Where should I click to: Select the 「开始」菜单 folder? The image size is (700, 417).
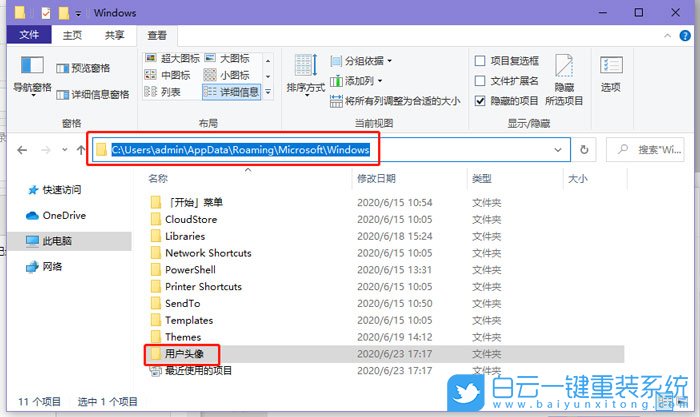point(194,203)
